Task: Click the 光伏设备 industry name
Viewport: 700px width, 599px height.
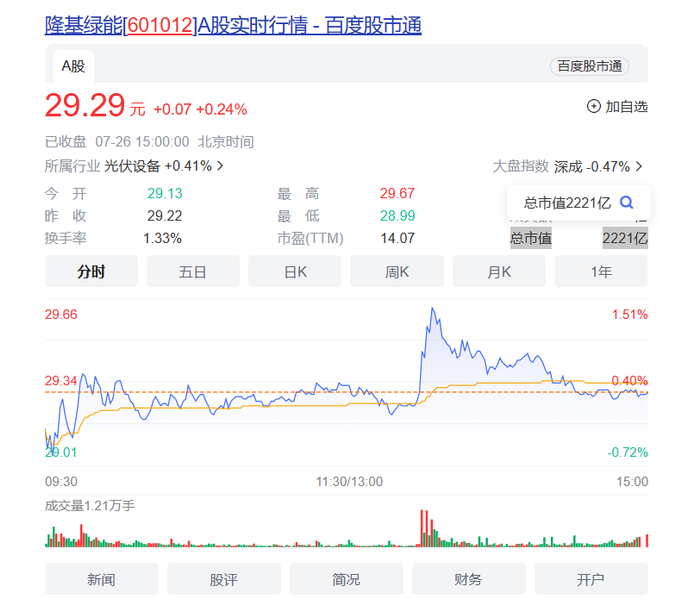Action: (x=132, y=166)
